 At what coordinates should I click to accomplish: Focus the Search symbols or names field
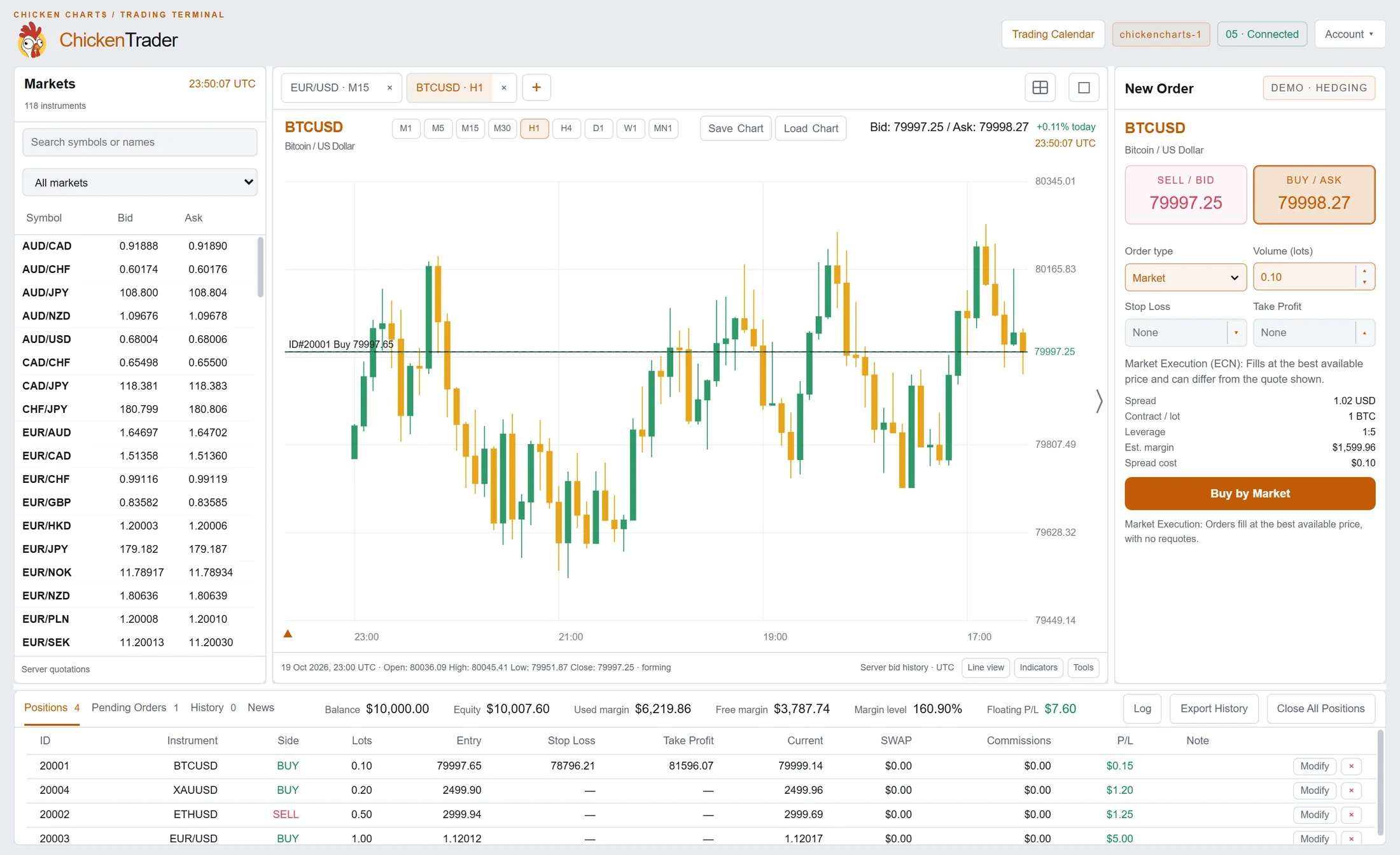click(139, 142)
